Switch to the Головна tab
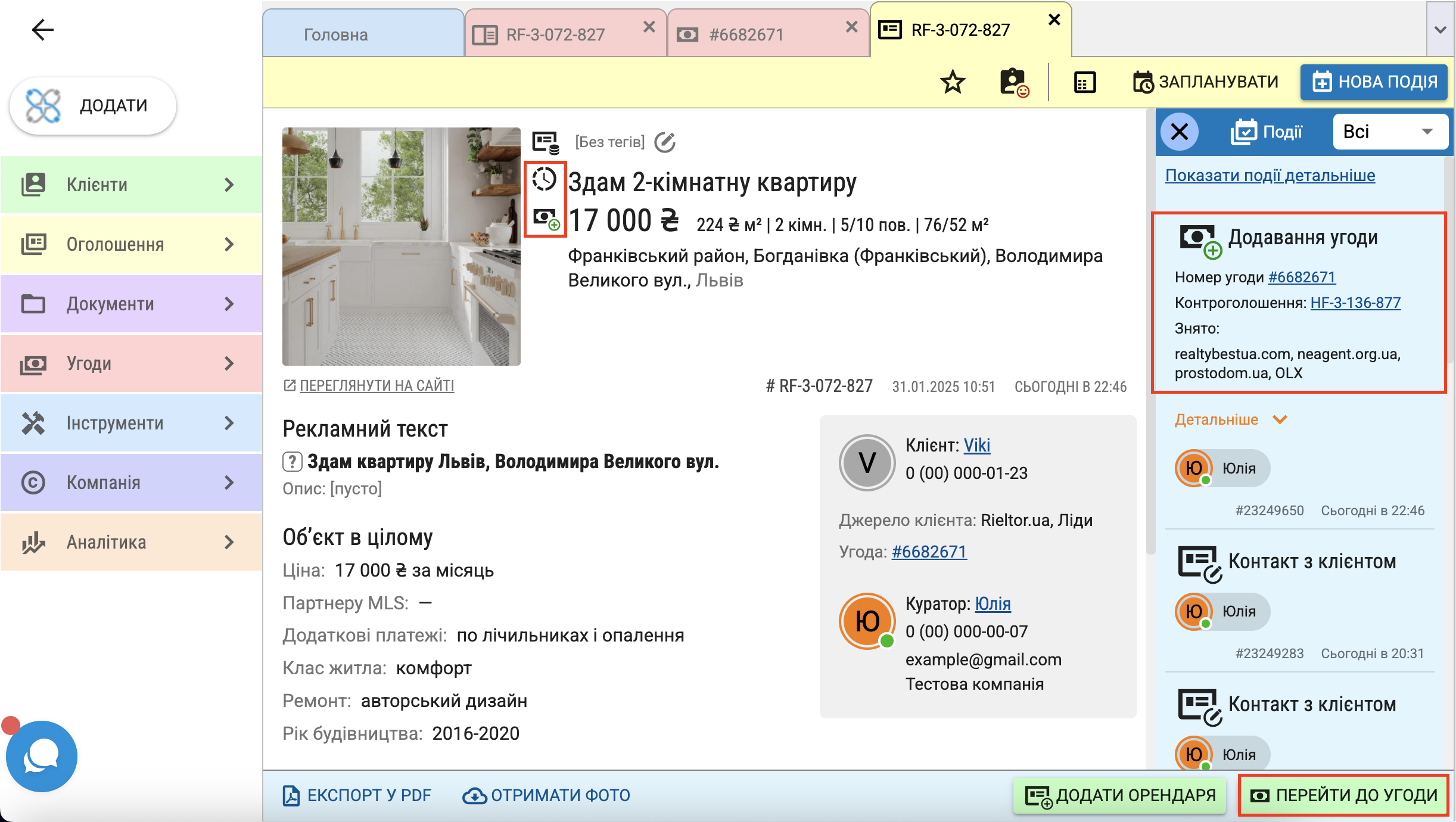The image size is (1456, 822). pyautogui.click(x=363, y=34)
